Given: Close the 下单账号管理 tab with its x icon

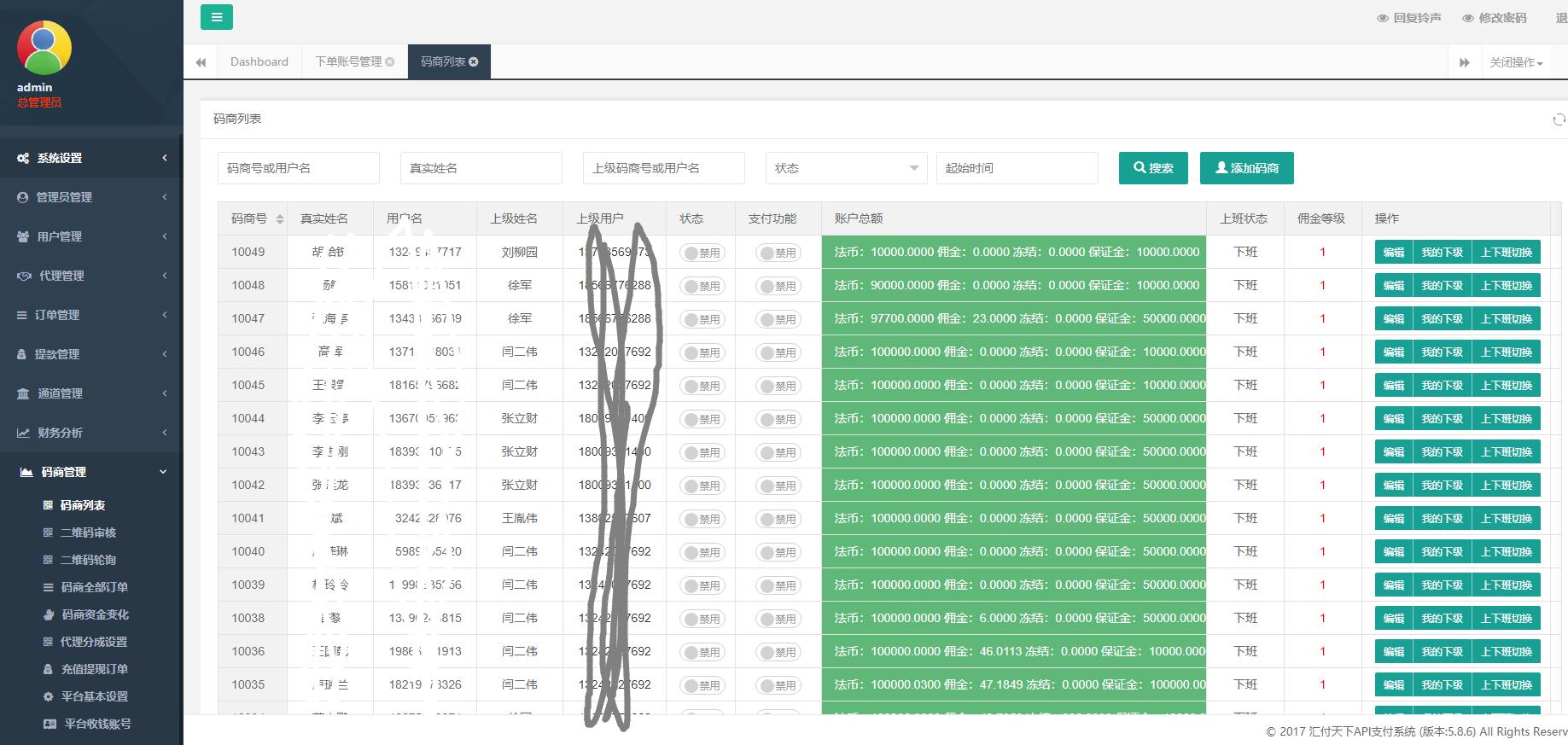Looking at the screenshot, I should point(390,62).
